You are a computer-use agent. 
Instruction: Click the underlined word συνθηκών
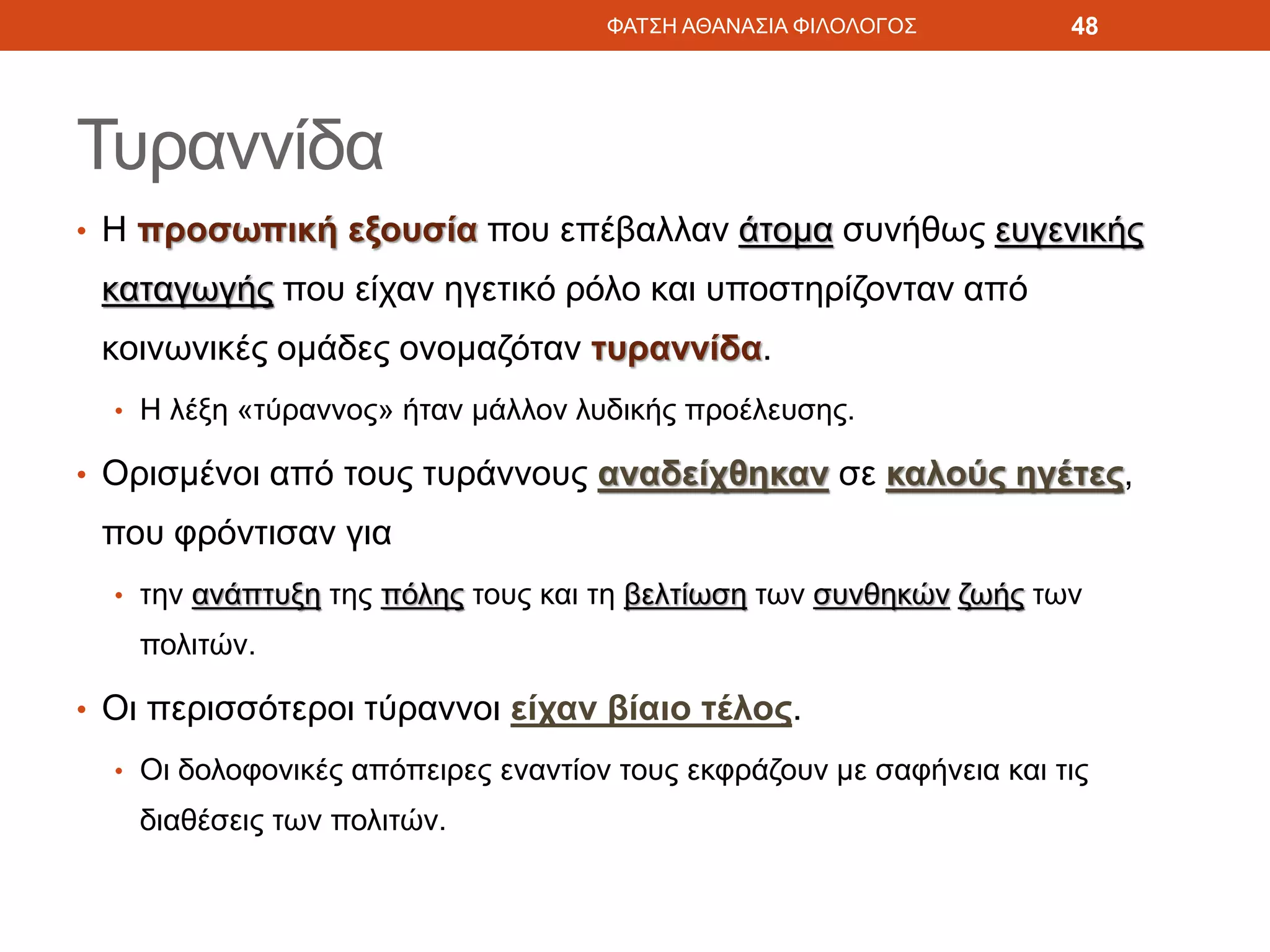[x=881, y=595]
